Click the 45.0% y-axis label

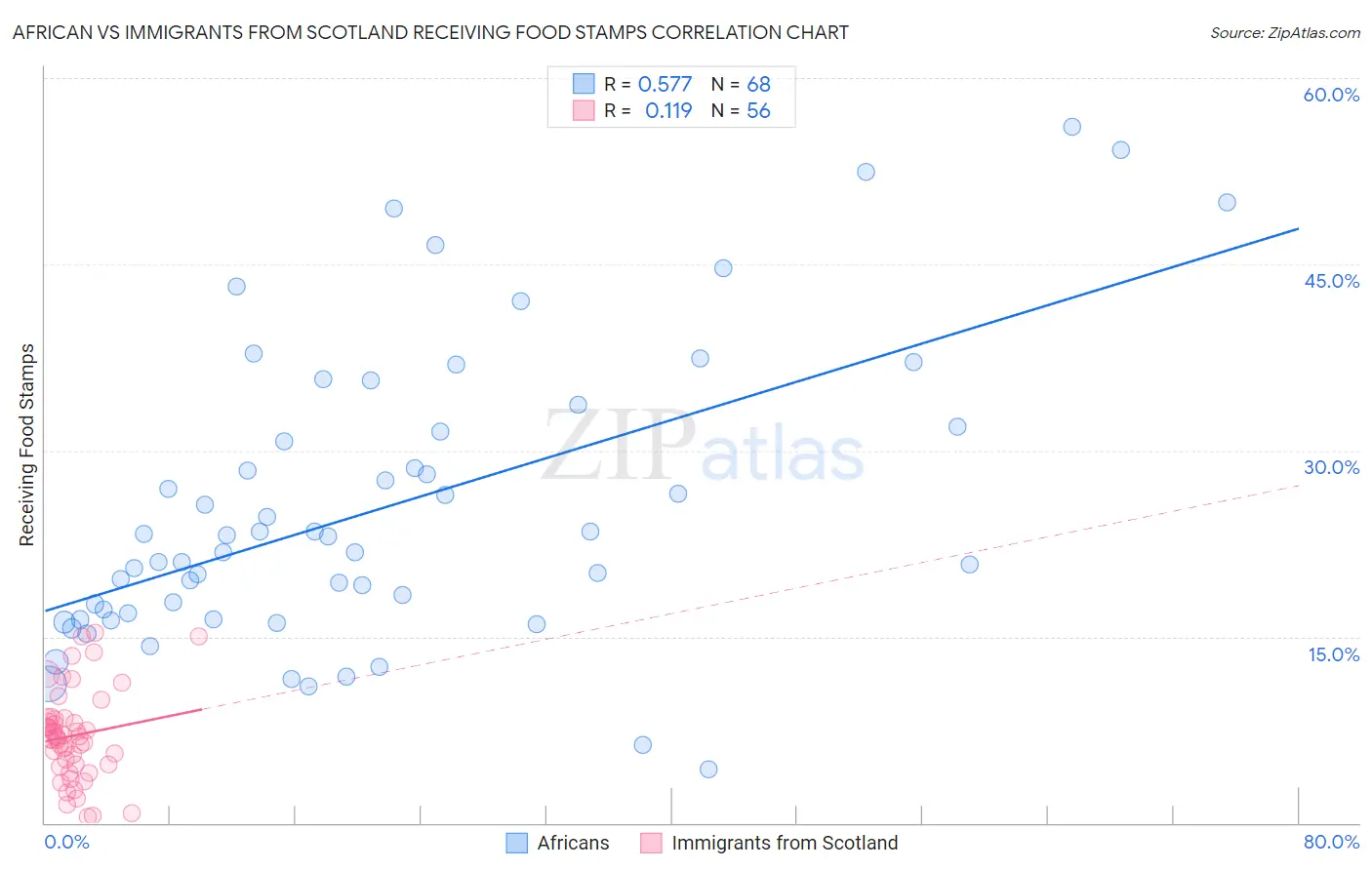click(1331, 281)
